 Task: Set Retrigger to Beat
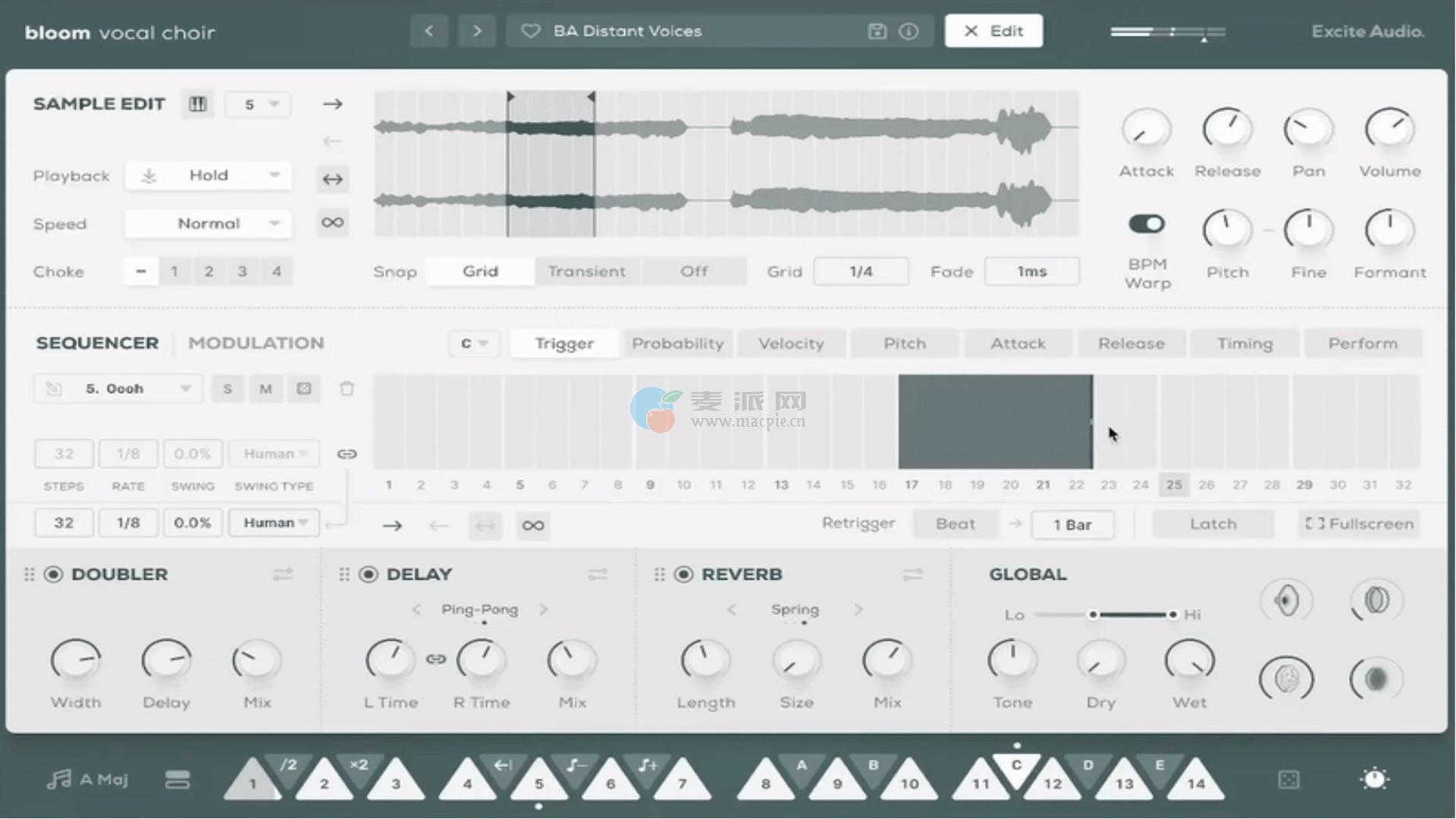click(x=955, y=524)
